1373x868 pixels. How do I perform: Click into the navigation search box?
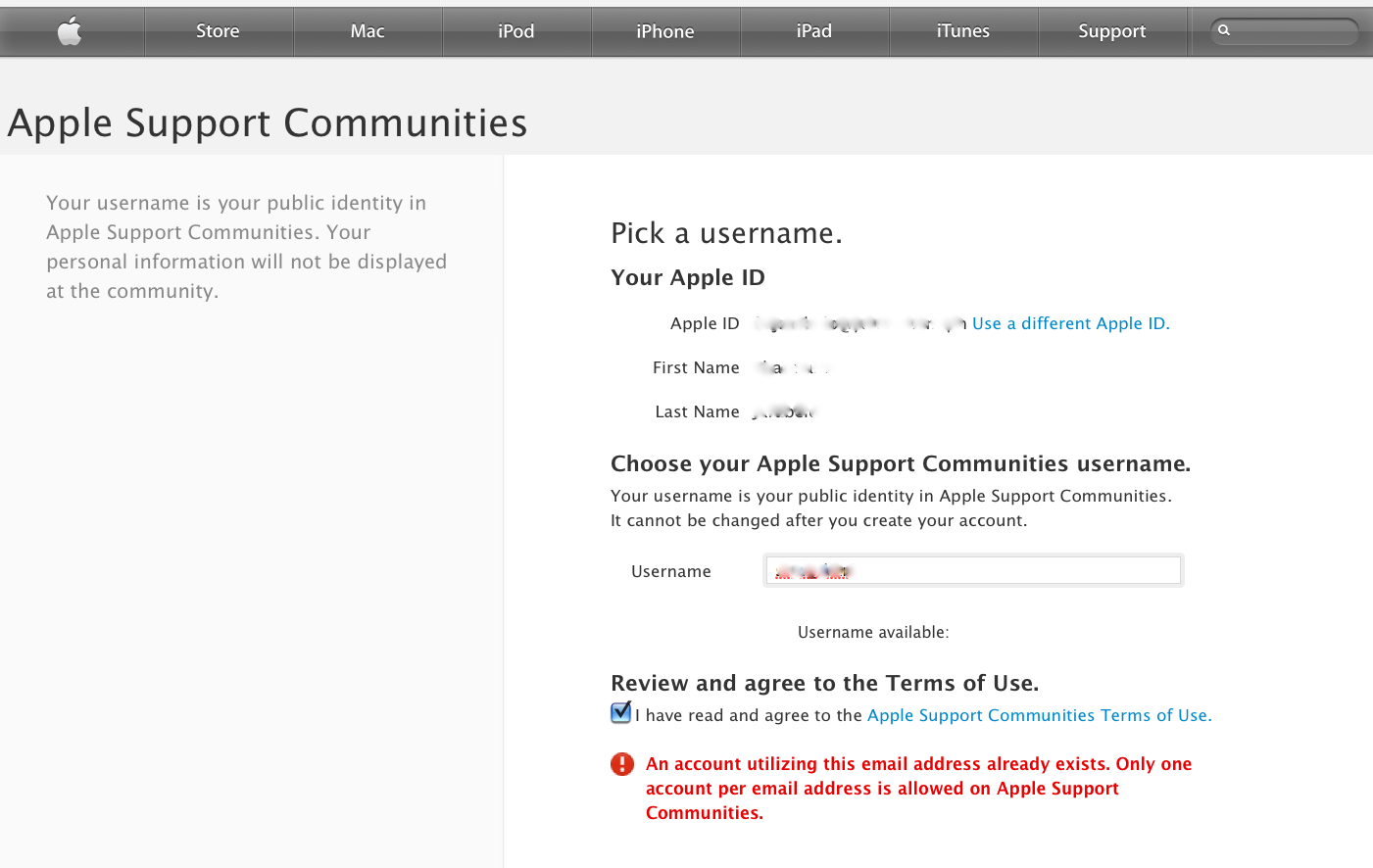pos(1285,31)
